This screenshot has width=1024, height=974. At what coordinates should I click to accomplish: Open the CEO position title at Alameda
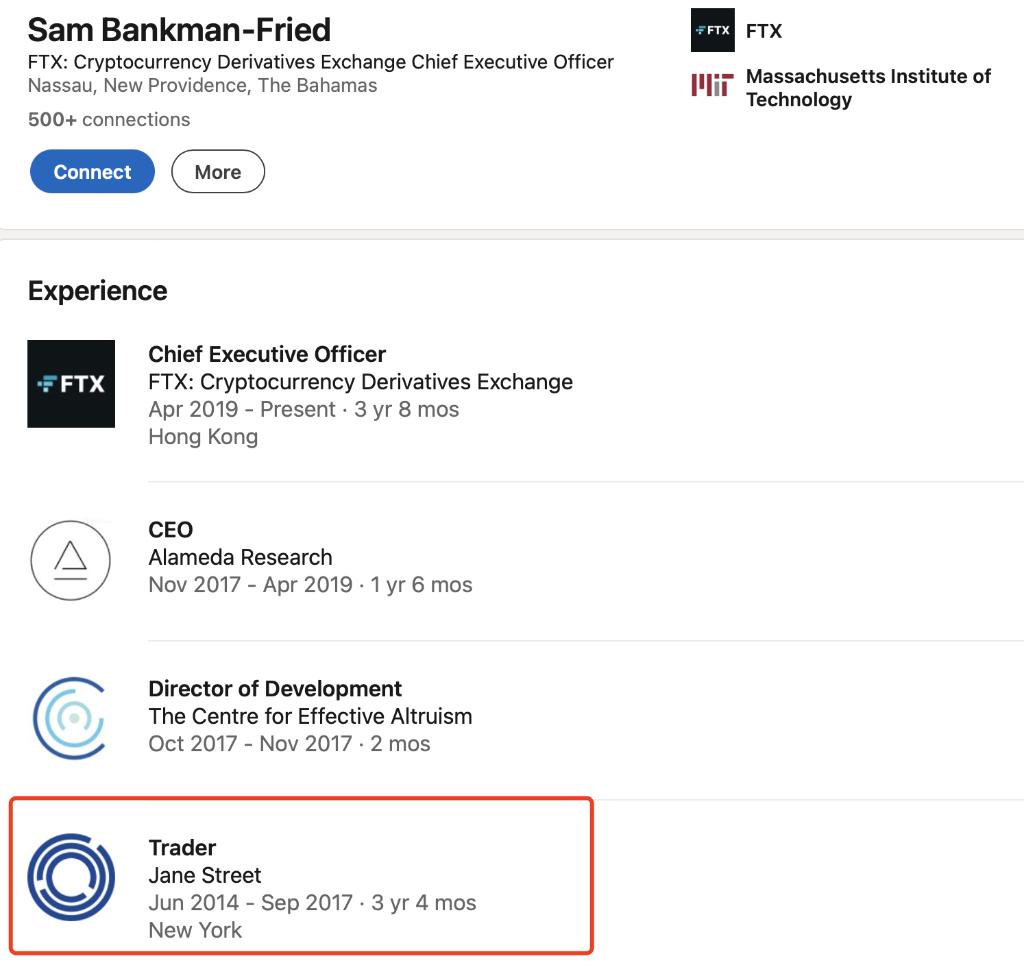click(x=170, y=529)
